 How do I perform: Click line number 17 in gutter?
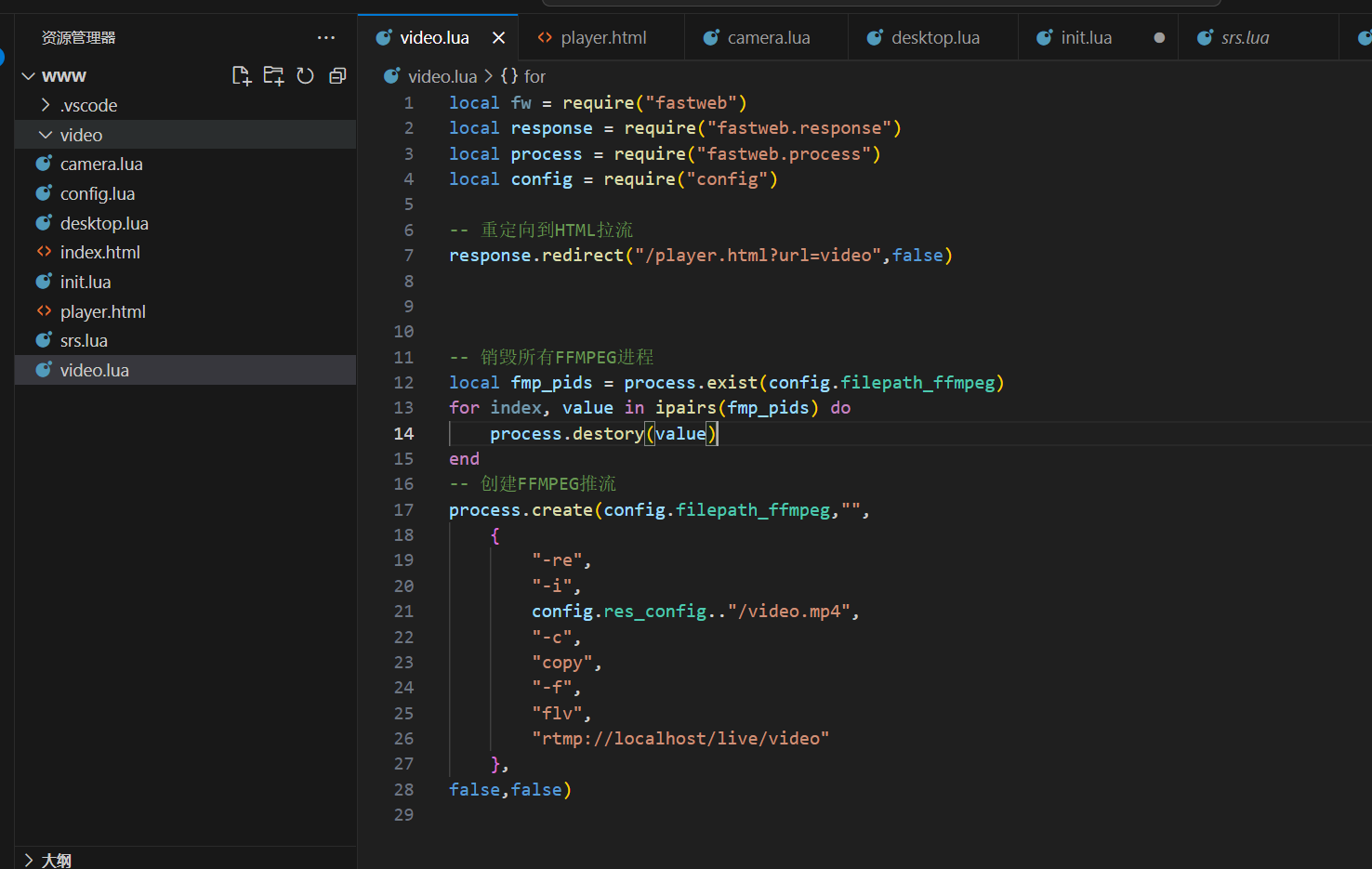pyautogui.click(x=403, y=509)
